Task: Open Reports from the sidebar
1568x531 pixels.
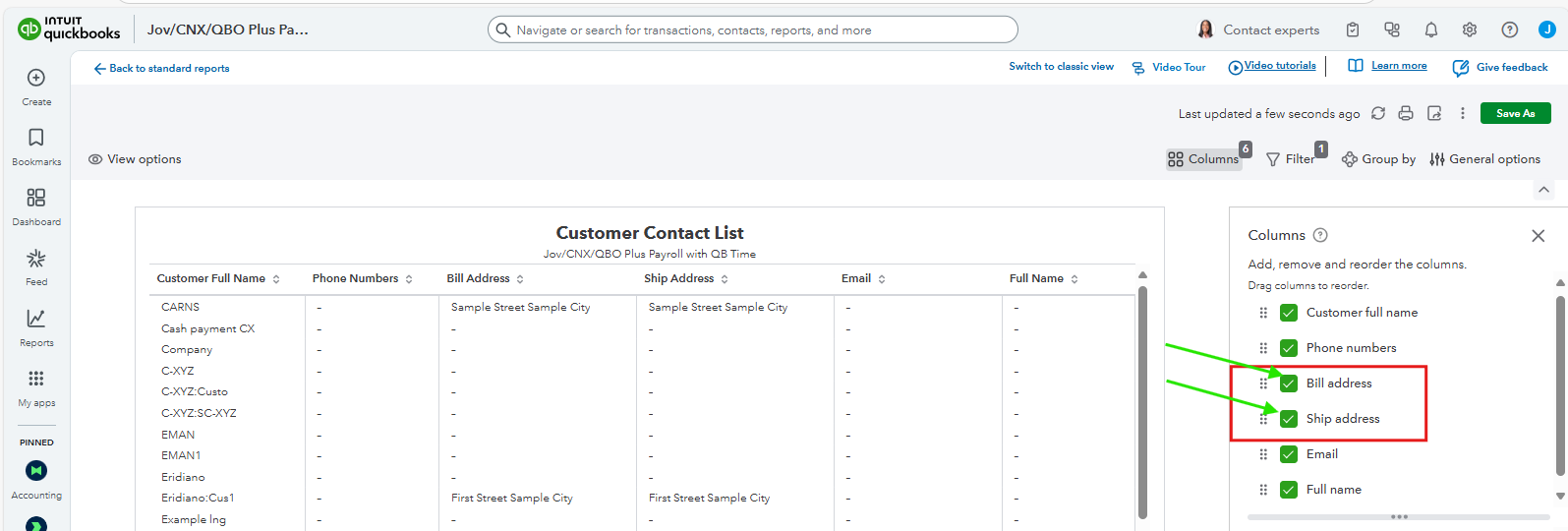Action: 36,326
